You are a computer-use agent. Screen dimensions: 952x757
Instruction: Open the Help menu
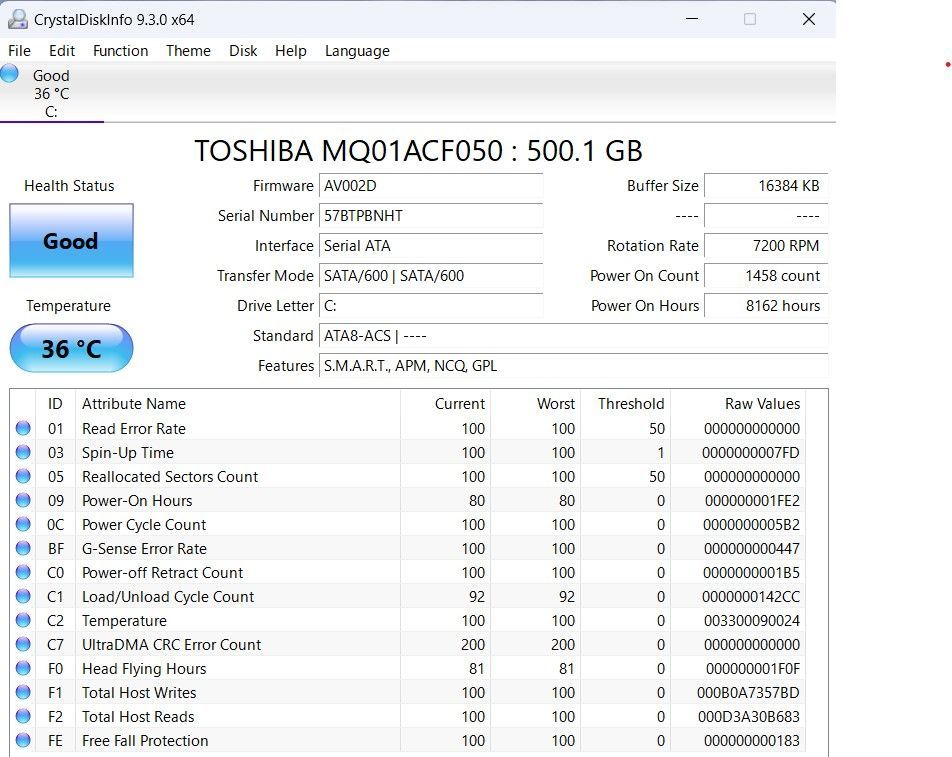(x=291, y=51)
